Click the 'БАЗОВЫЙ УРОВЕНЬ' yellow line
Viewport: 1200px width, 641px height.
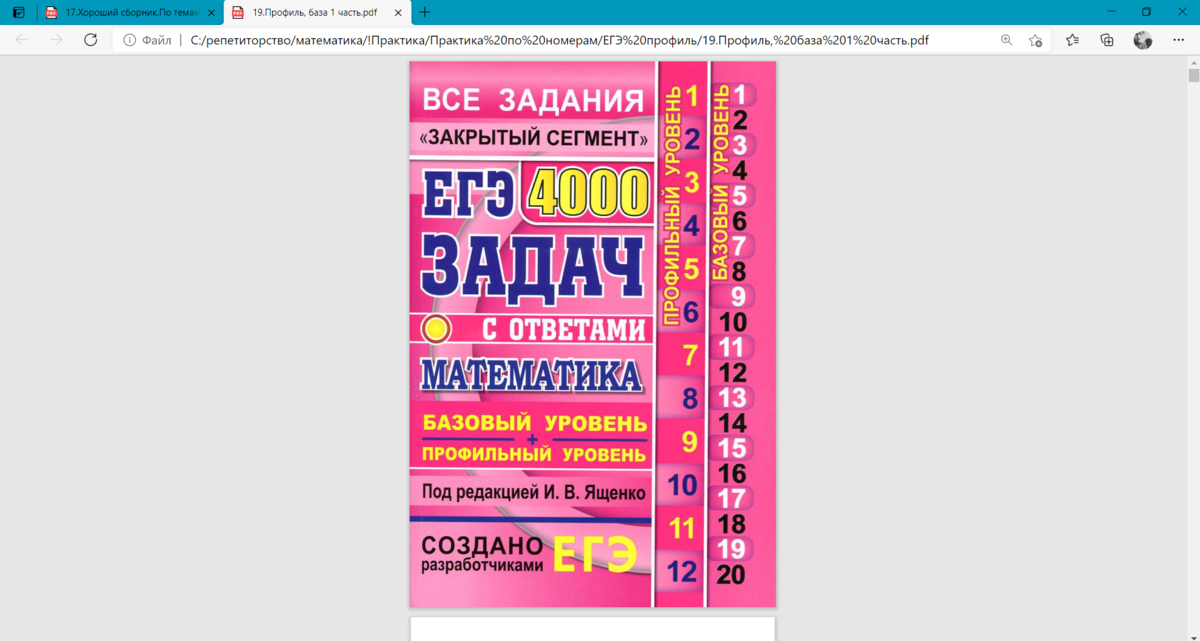[533, 421]
